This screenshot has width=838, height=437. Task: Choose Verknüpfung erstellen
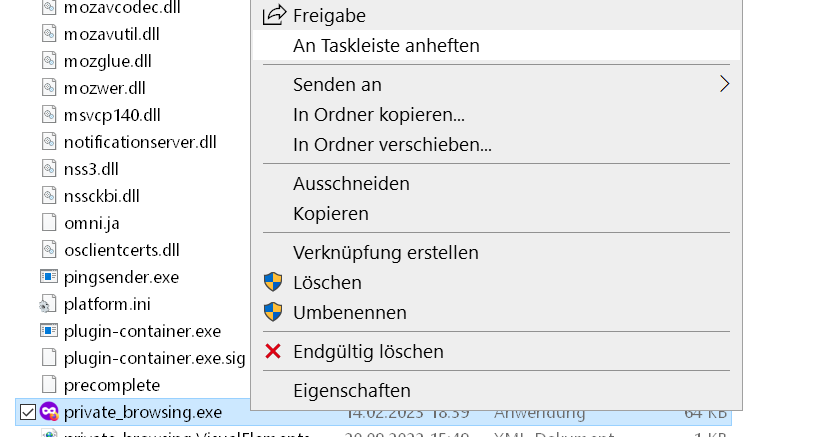(386, 253)
